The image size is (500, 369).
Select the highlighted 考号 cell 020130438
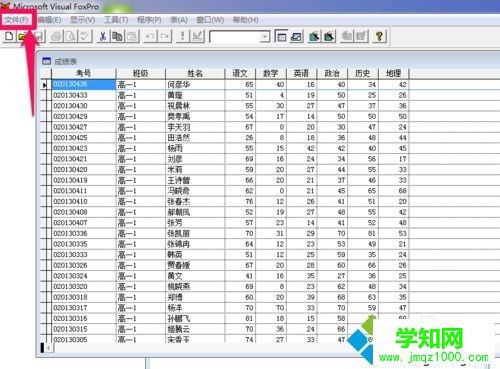84,85
